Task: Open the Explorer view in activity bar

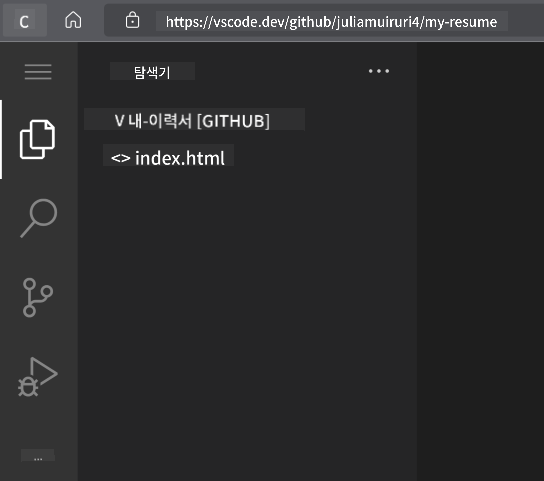Action: (x=37, y=140)
